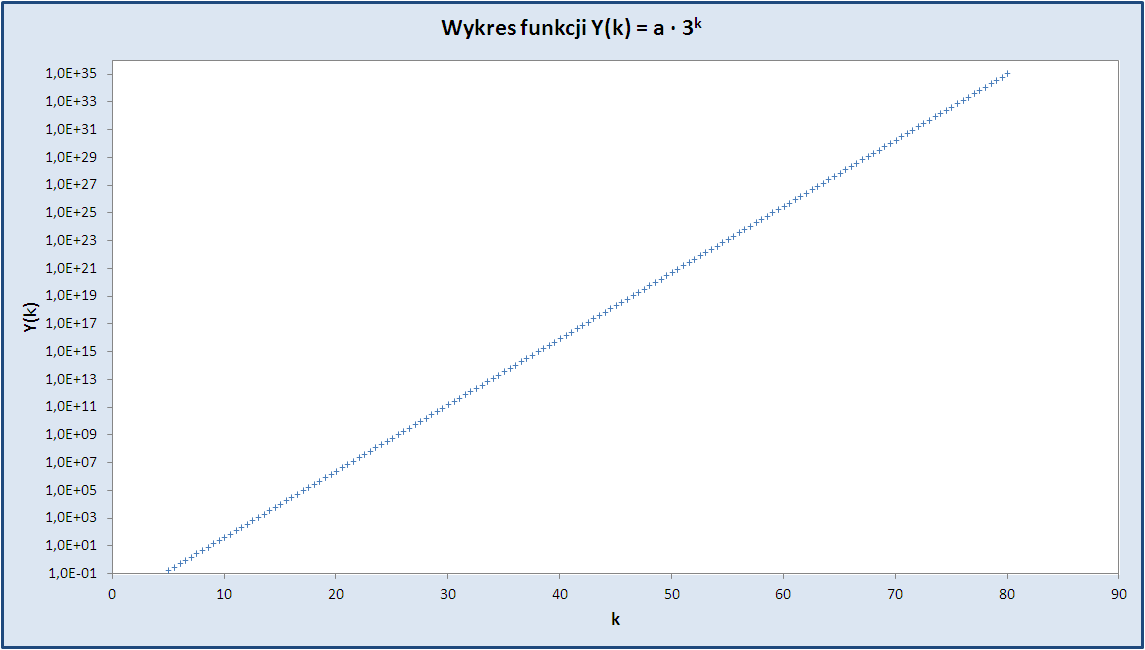Select the first data point at k=5

click(x=168, y=570)
